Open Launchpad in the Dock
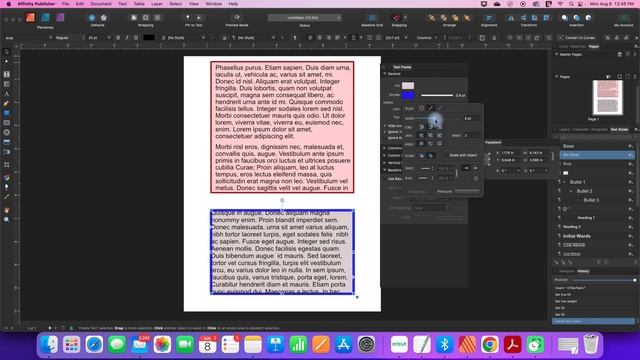640x360 pixels. coord(72,345)
